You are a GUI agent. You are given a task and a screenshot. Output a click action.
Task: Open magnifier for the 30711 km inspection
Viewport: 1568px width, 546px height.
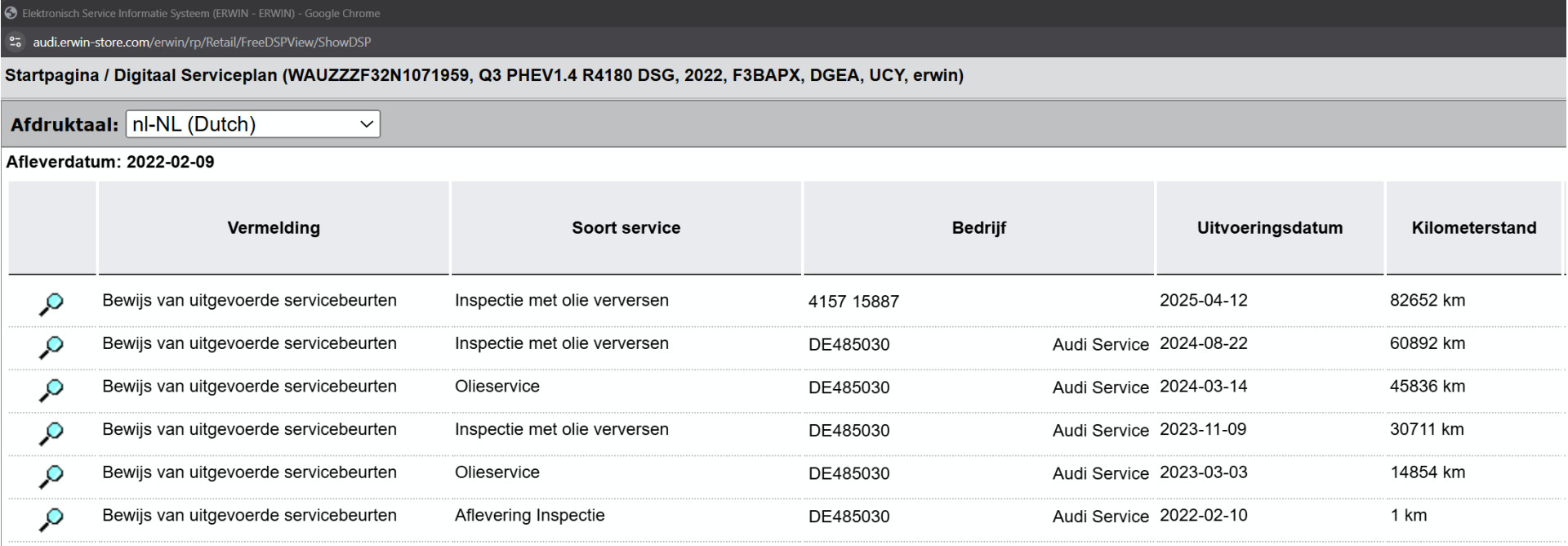point(51,433)
